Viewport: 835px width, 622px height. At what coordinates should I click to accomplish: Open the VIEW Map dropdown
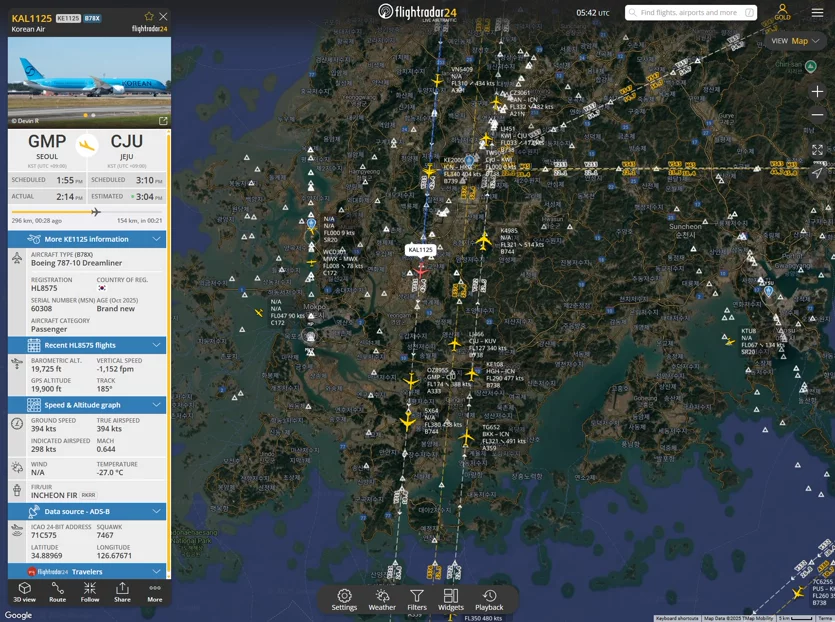click(796, 41)
